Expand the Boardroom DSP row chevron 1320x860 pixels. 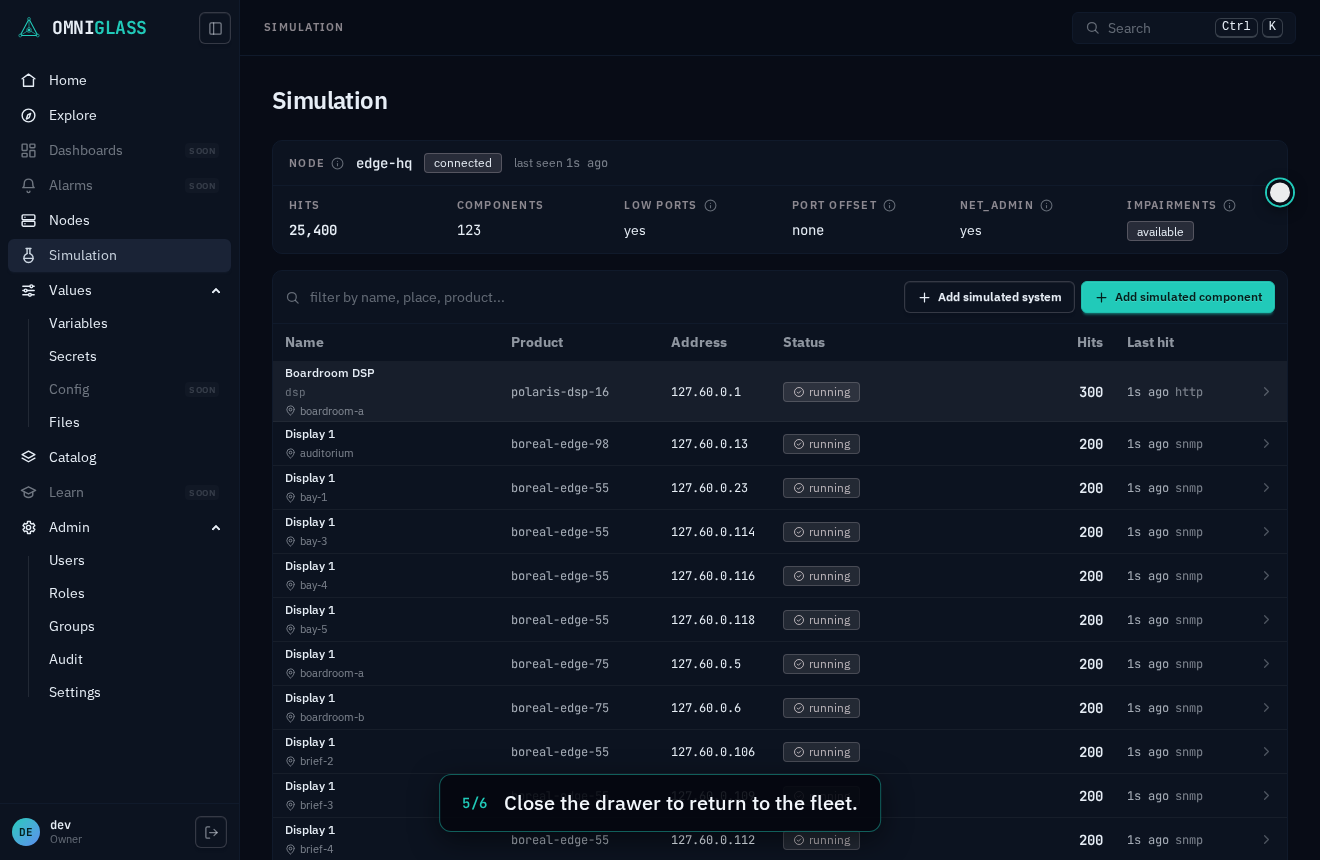[x=1266, y=392]
